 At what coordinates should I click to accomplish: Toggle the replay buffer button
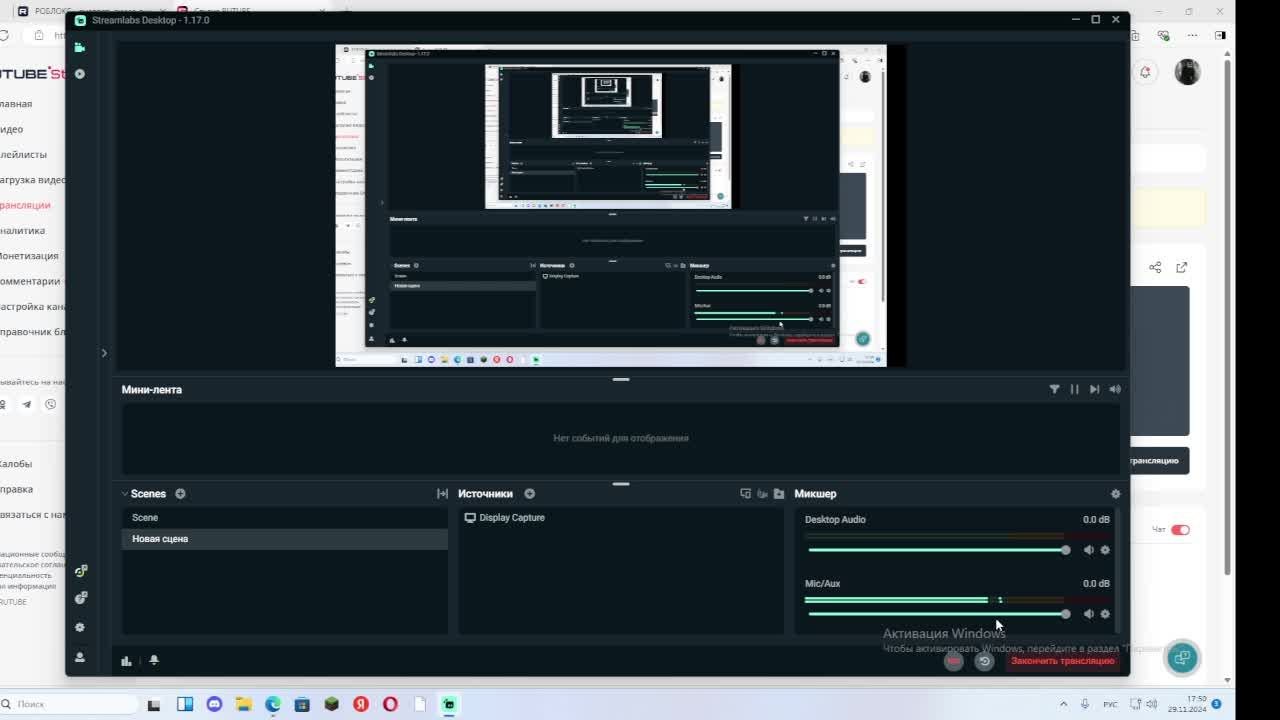coord(984,661)
